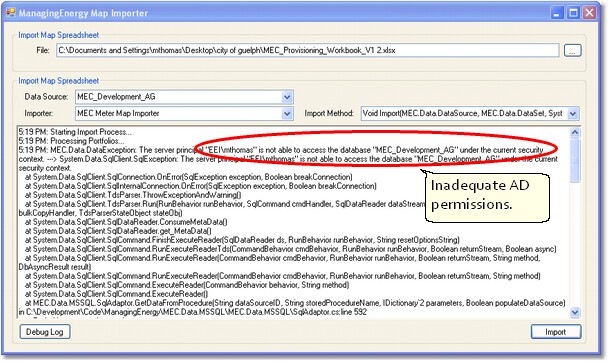The image size is (608, 362).
Task: Minimize the Map Importer window
Action: coord(557,13)
